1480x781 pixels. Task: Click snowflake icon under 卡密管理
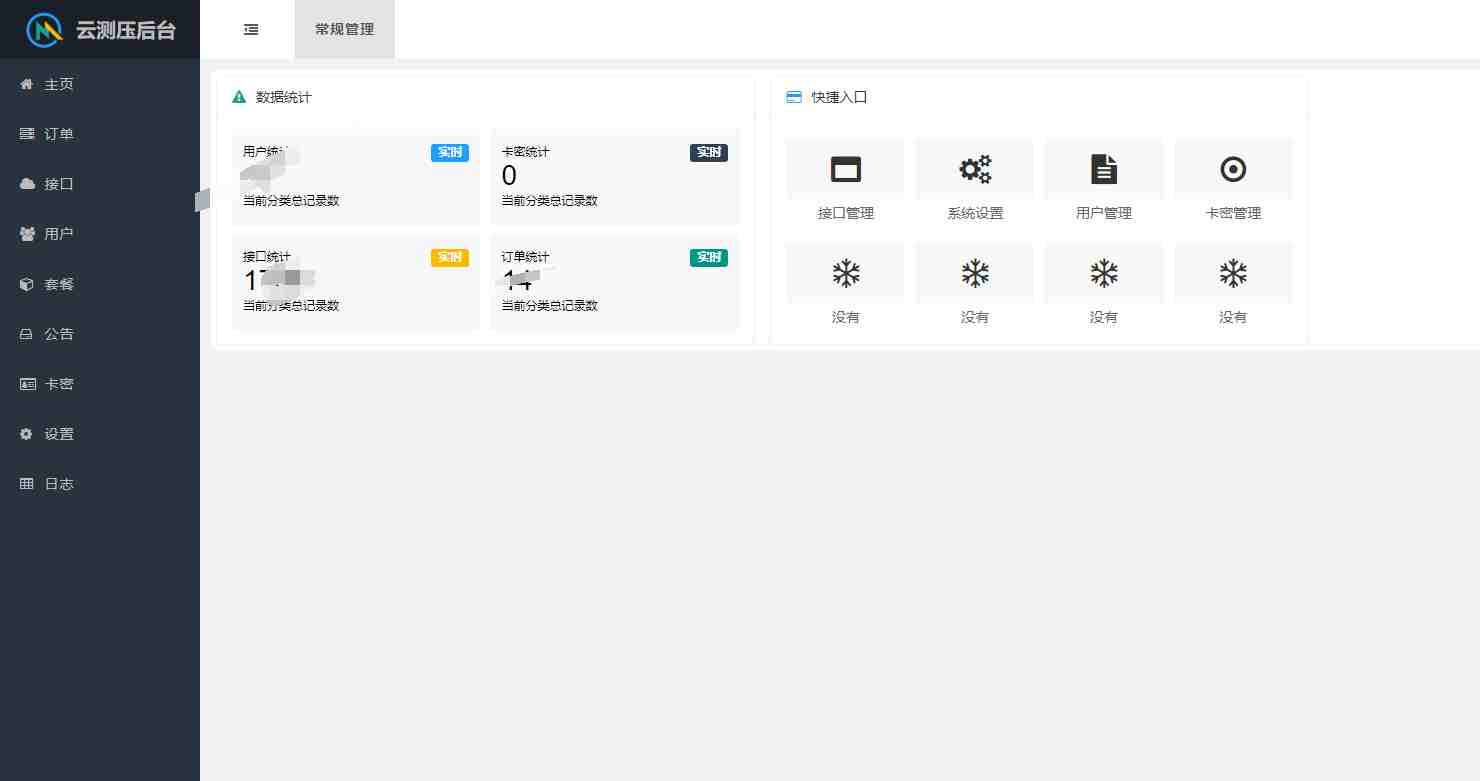click(1233, 273)
